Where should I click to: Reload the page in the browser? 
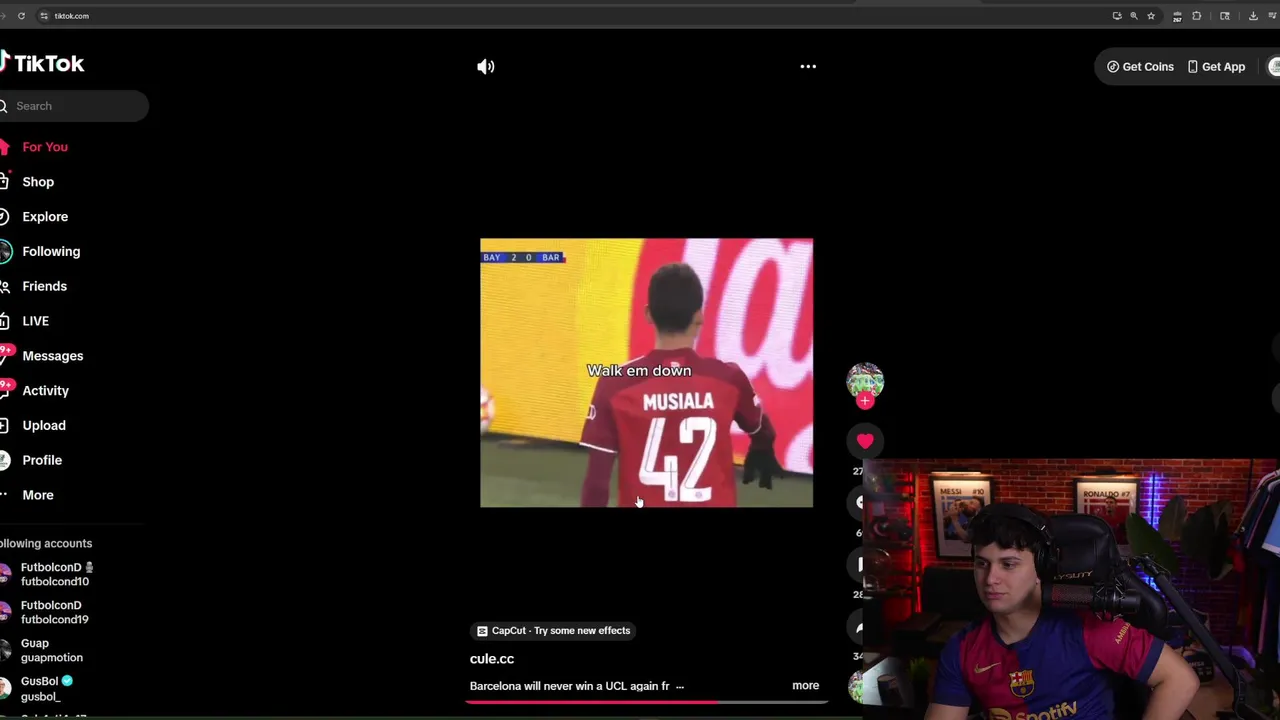[21, 16]
